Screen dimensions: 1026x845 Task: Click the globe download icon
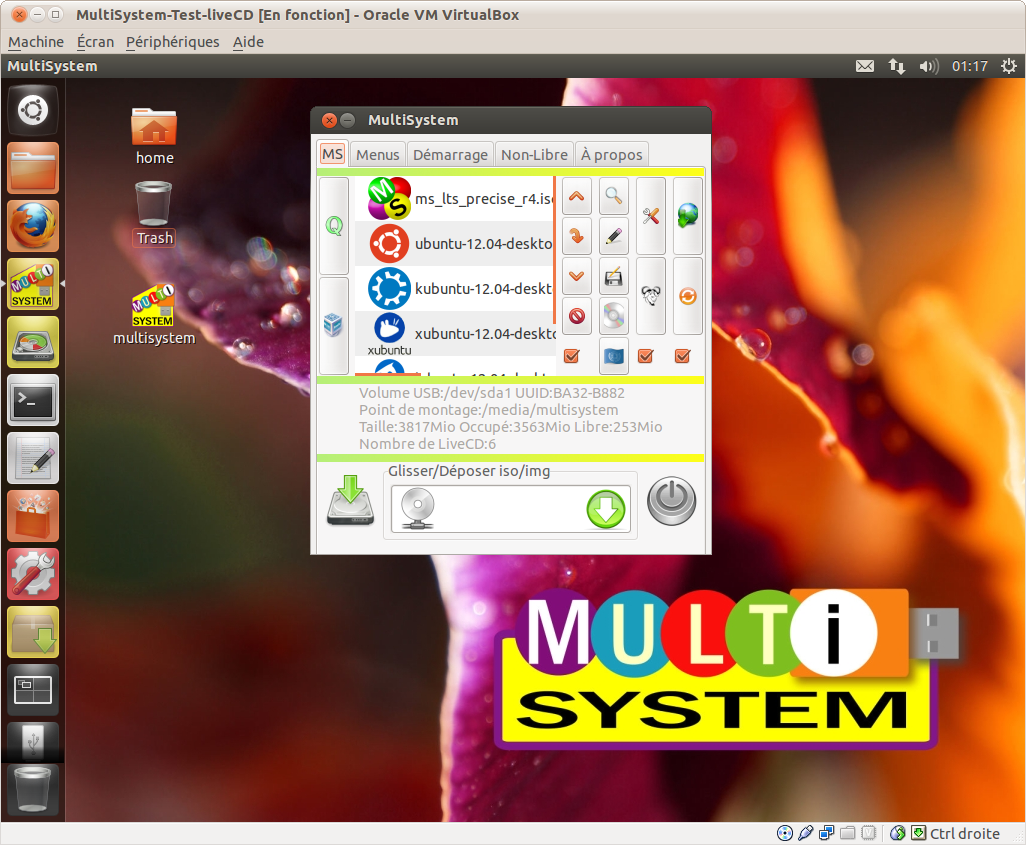[687, 216]
